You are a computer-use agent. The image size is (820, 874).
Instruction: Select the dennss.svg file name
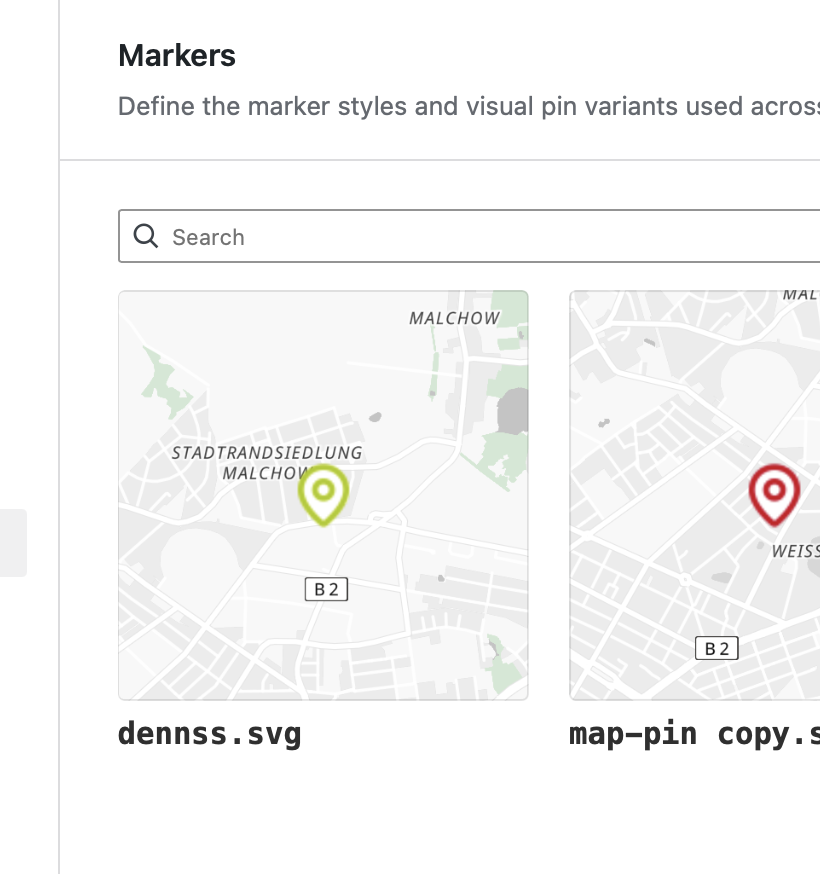tap(209, 734)
